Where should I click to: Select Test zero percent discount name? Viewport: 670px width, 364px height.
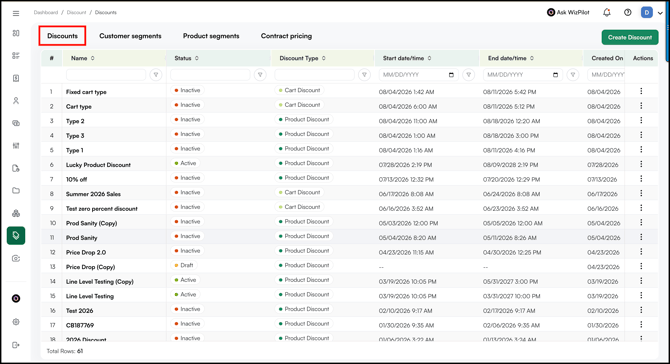102,208
